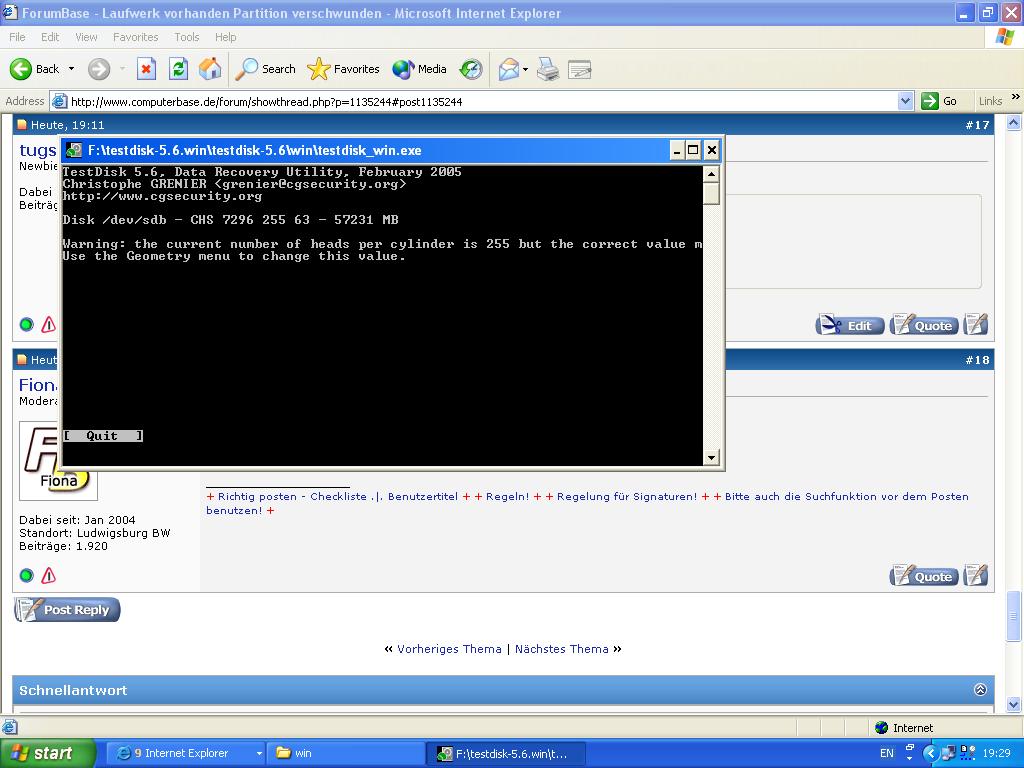Viewport: 1024px width, 768px height.
Task: Open the Forward button history dropdown arrow
Action: [x=122, y=69]
